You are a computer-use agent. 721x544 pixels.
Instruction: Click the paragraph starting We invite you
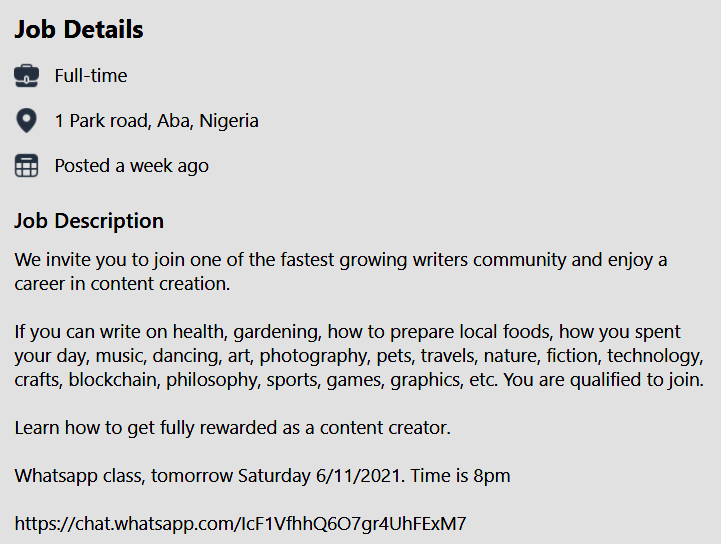coord(341,272)
